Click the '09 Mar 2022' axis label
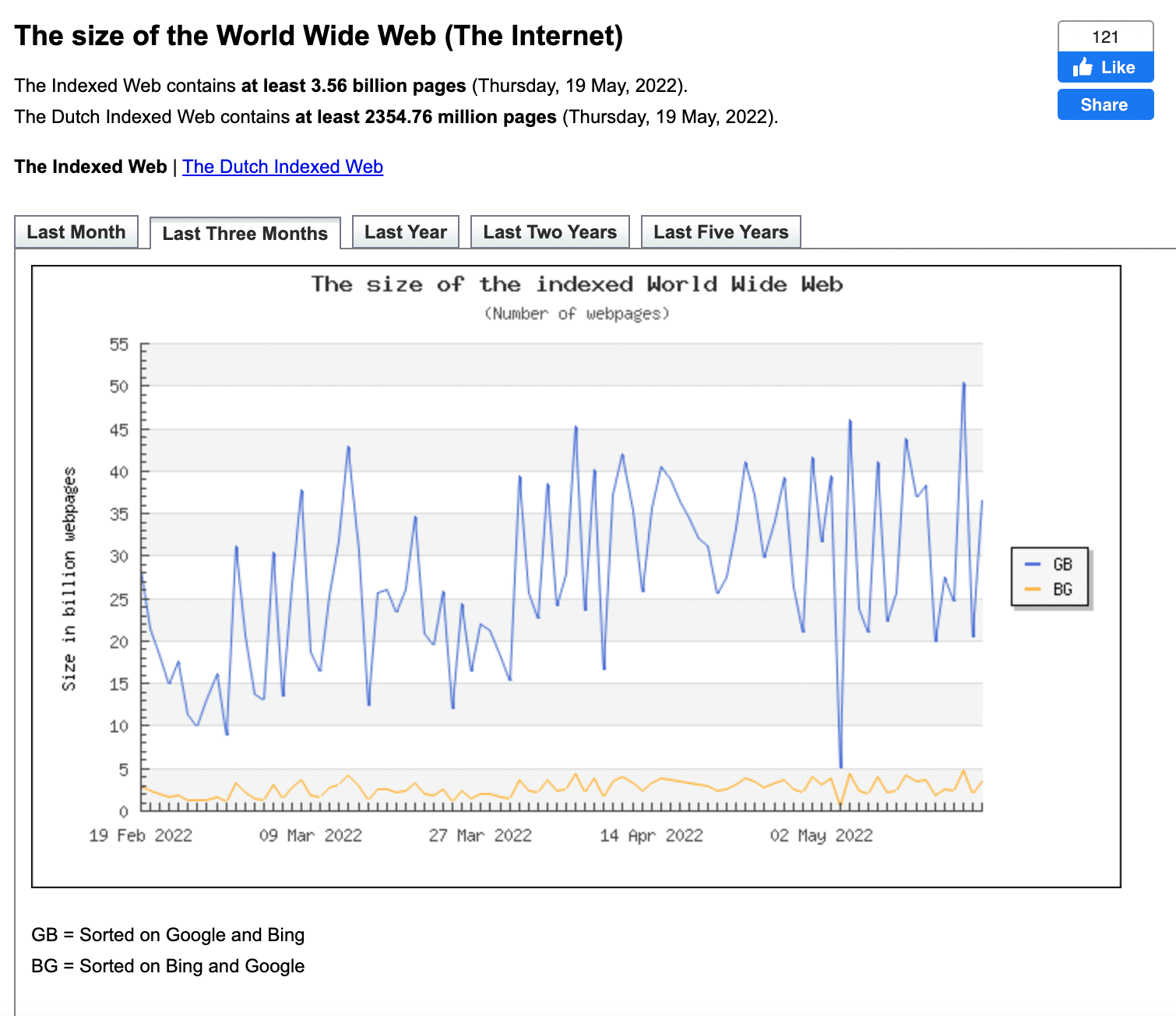Viewport: 1176px width, 1016px height. (x=311, y=835)
